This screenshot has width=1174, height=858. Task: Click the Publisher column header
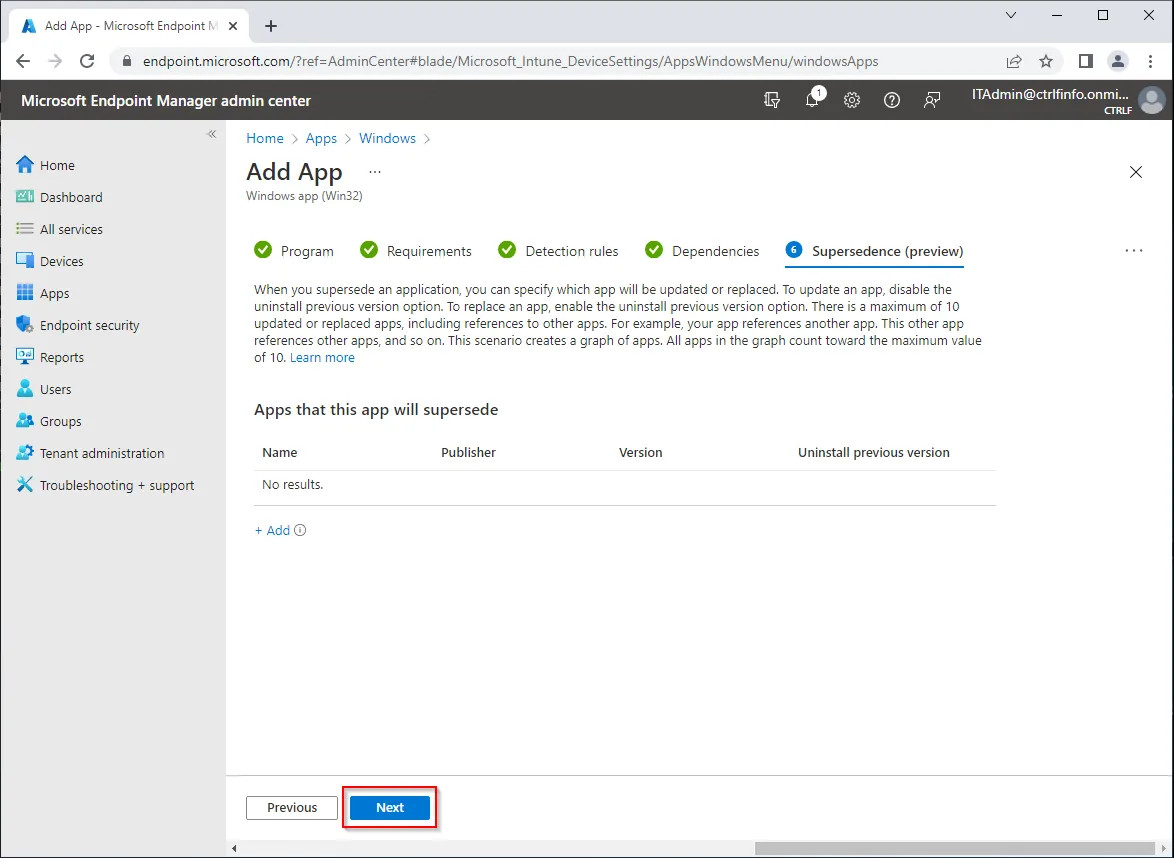(469, 452)
